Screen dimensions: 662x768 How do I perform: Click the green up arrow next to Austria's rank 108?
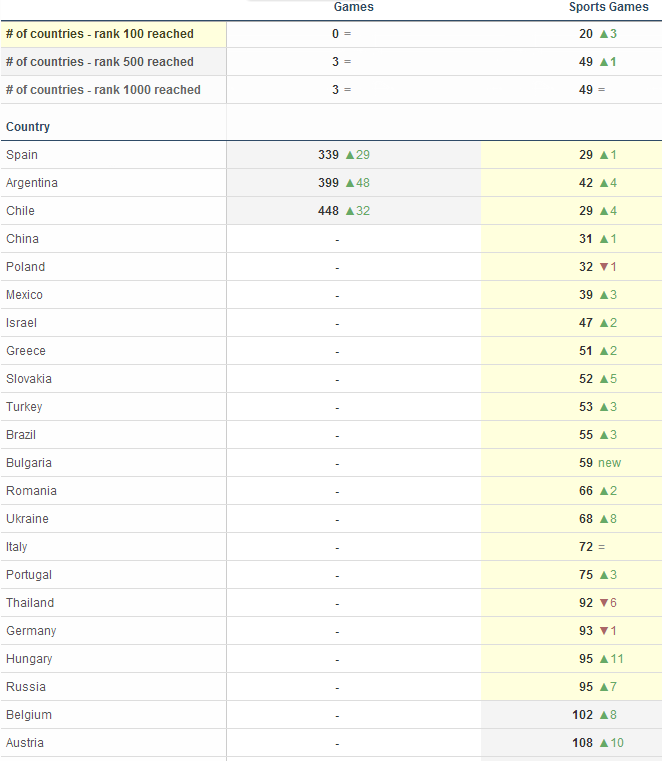click(x=604, y=743)
